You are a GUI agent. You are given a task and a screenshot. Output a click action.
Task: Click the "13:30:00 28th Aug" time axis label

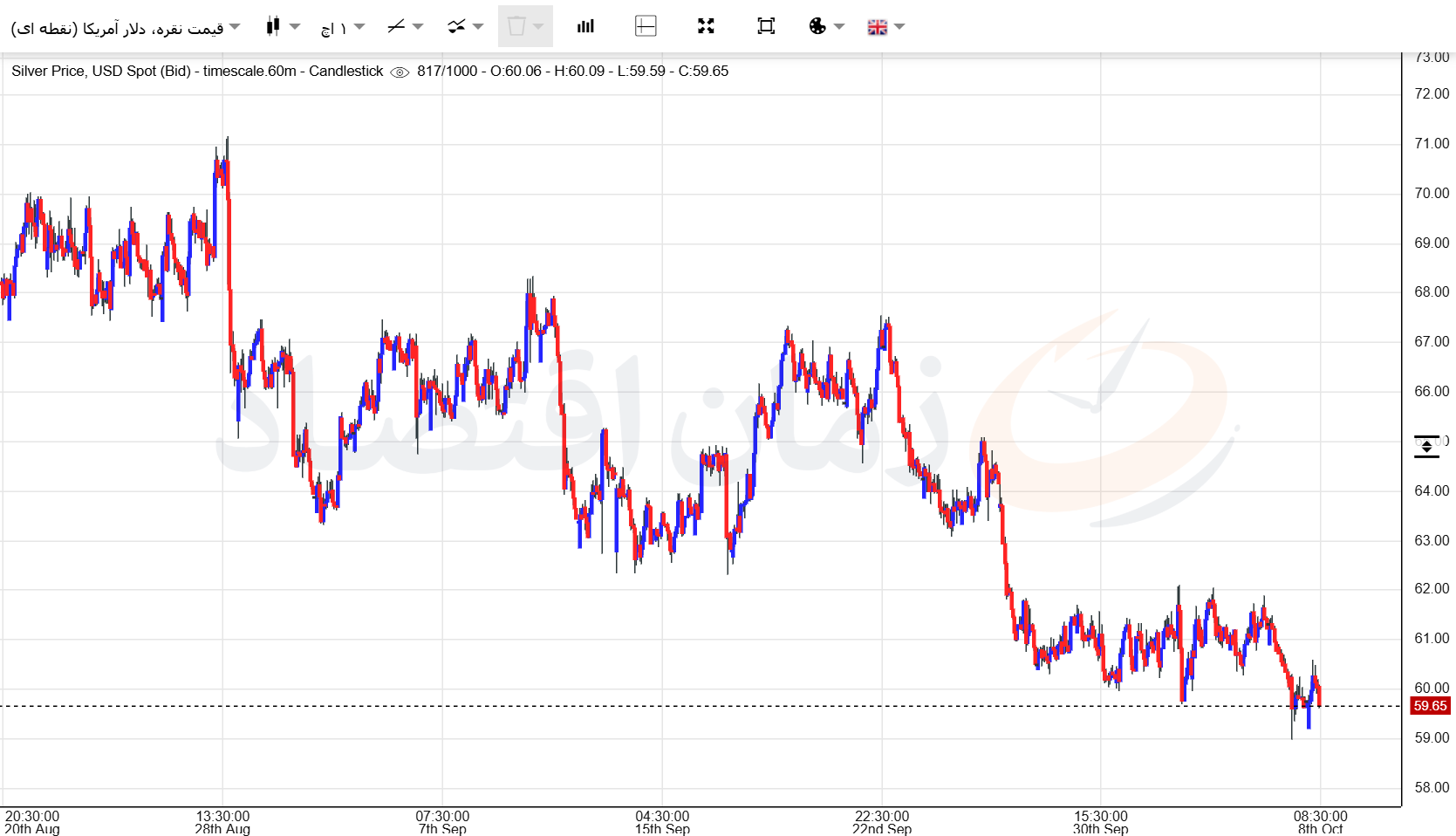(222, 822)
